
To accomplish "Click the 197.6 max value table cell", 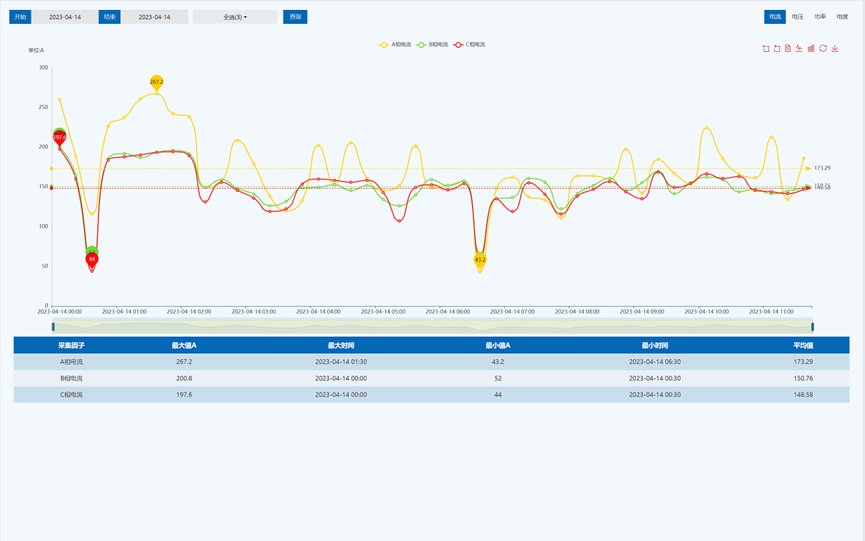I will [184, 395].
